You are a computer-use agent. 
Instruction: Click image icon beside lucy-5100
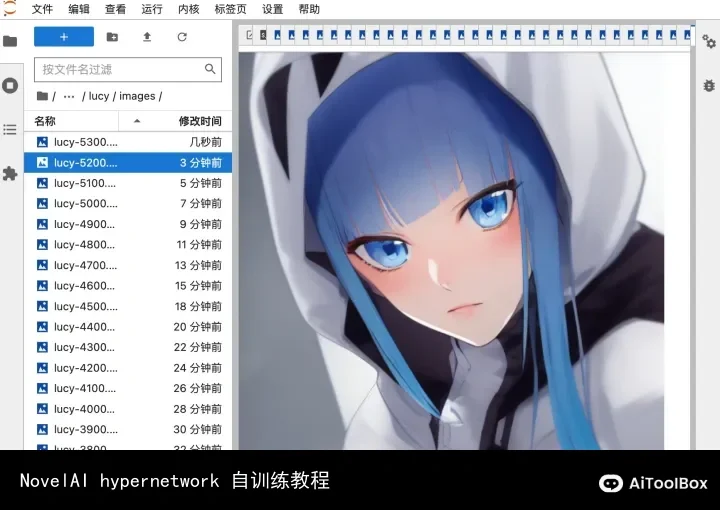coord(42,183)
